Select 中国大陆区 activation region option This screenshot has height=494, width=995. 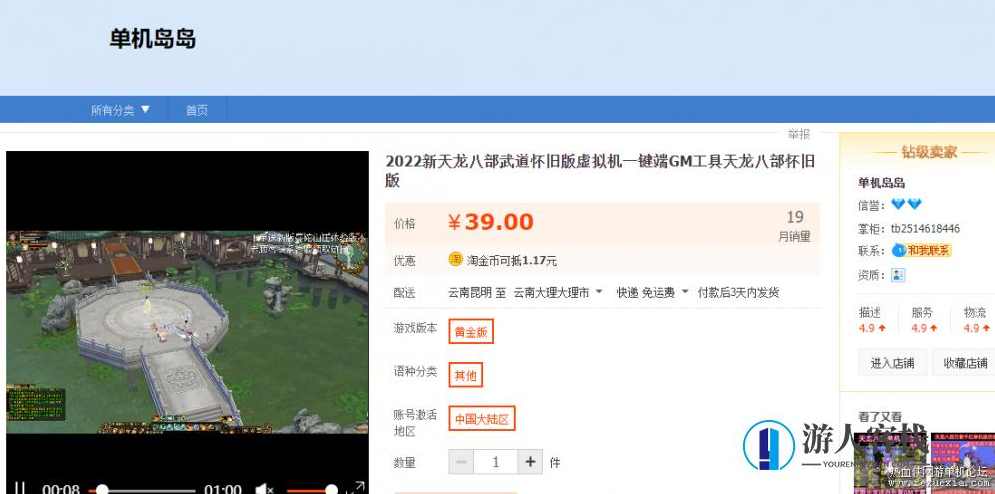(x=482, y=418)
